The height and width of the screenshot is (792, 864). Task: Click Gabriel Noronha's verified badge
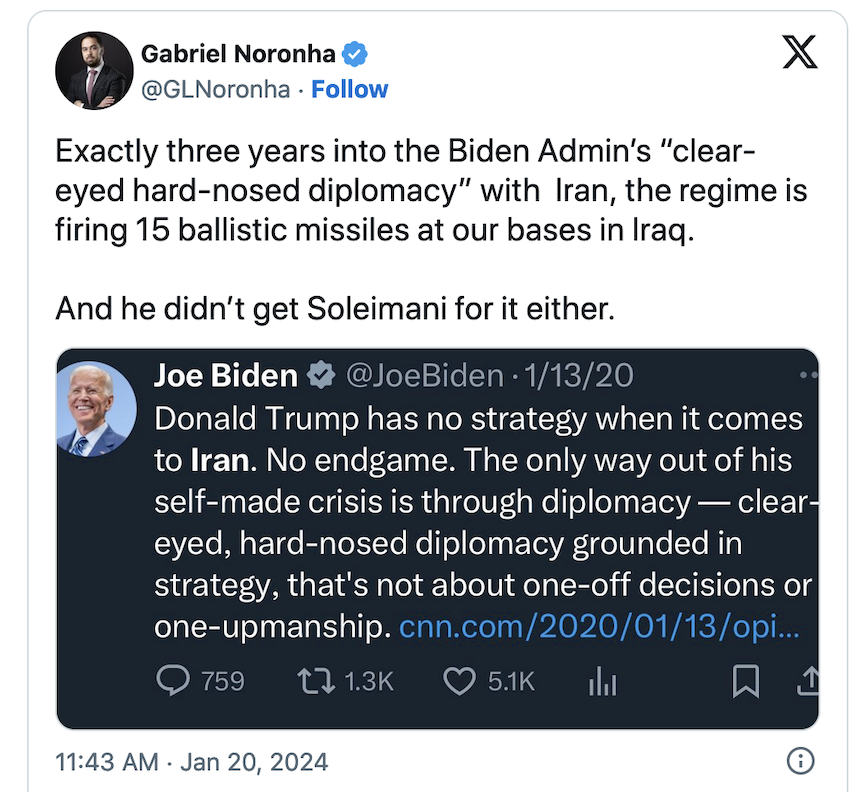(356, 53)
